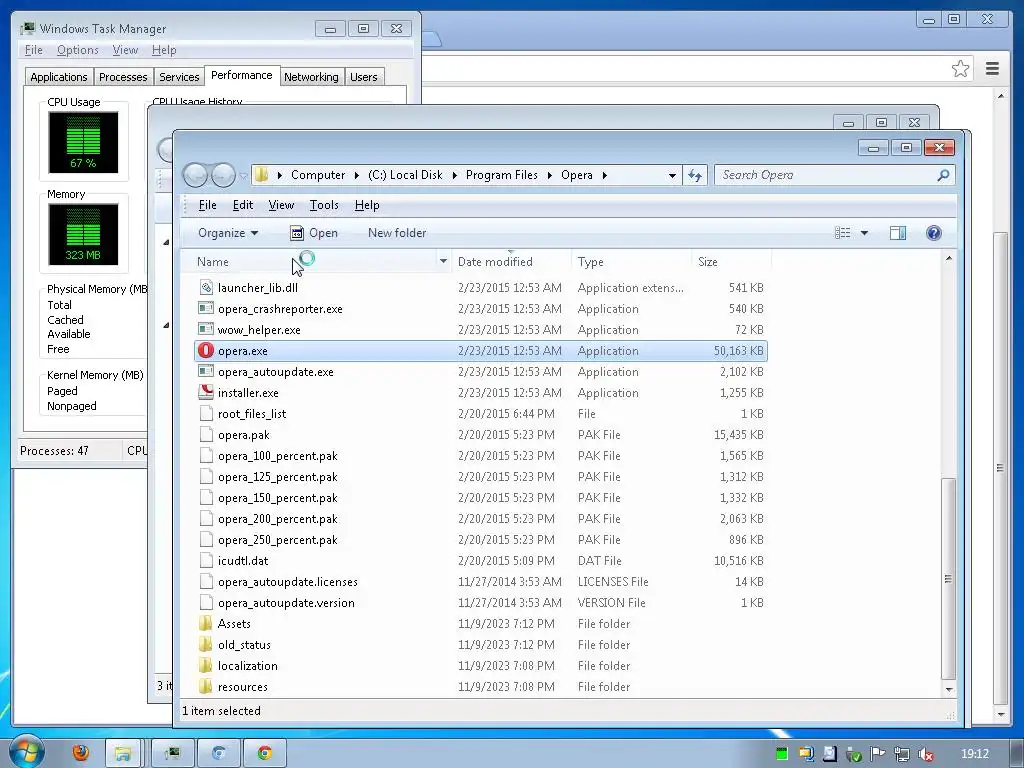Open Name column filter dropdown arrow
The image size is (1024, 768).
pyautogui.click(x=443, y=262)
